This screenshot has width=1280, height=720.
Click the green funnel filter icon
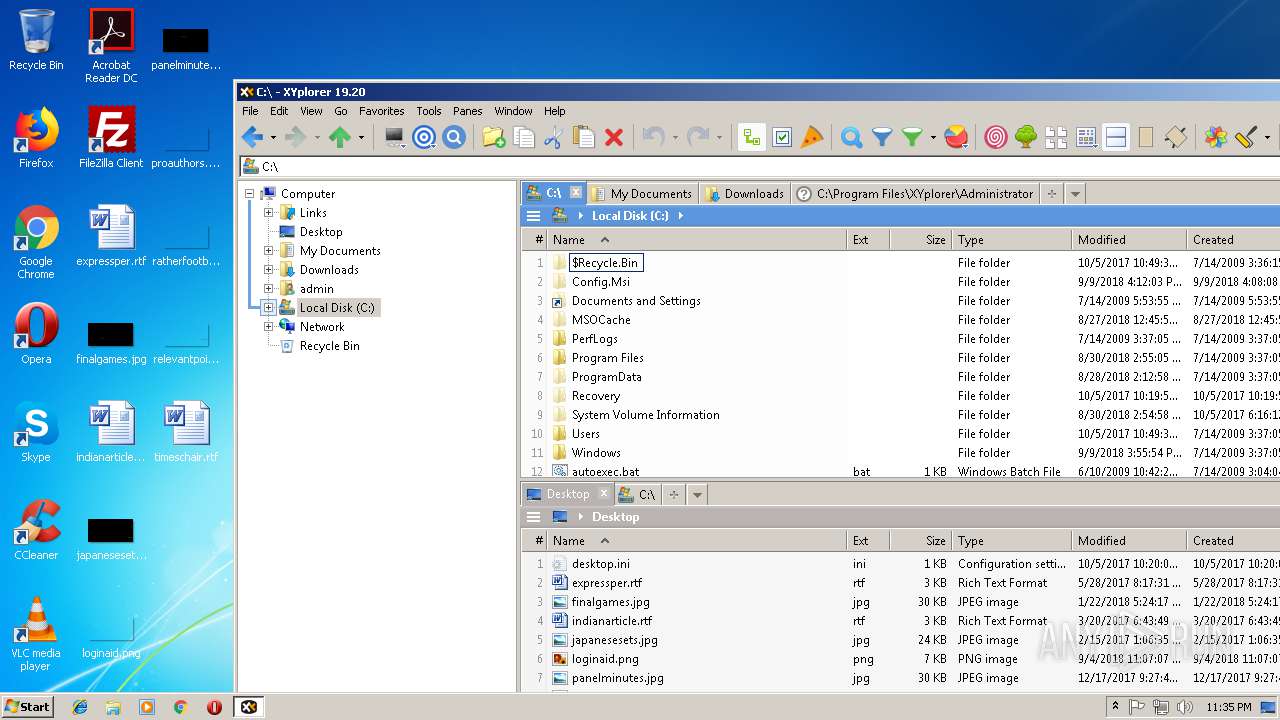(x=912, y=138)
